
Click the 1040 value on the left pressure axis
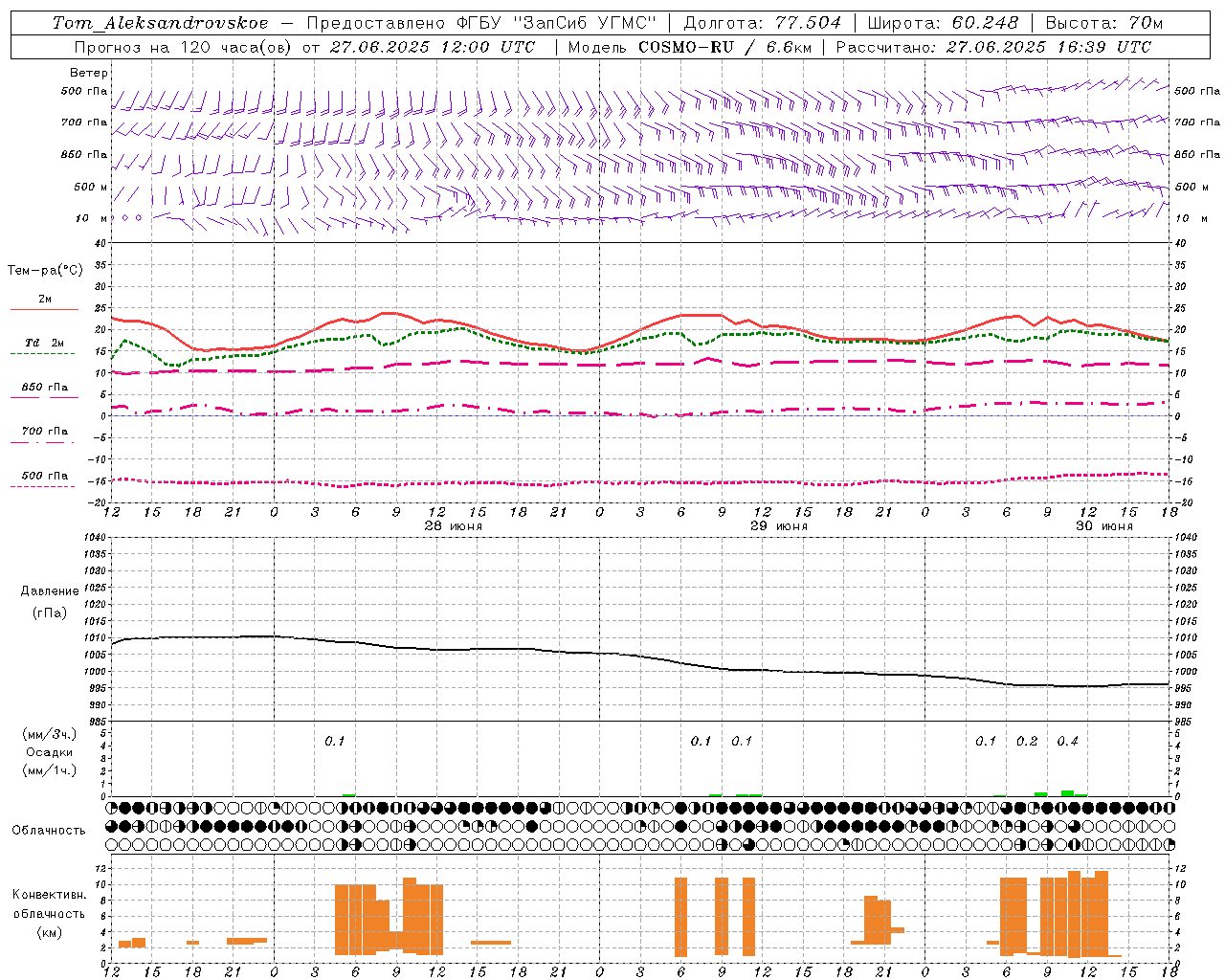click(96, 538)
